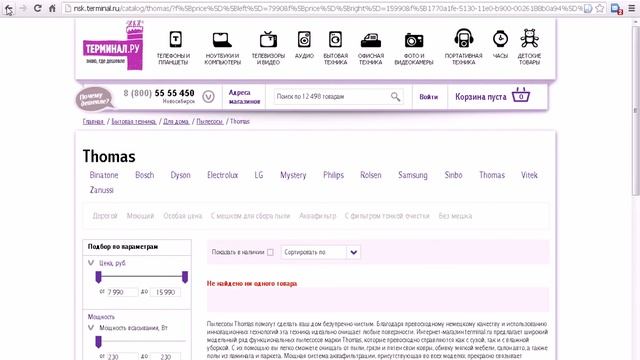Click the browser extension icon with red badge

pyautogui.click(x=616, y=9)
